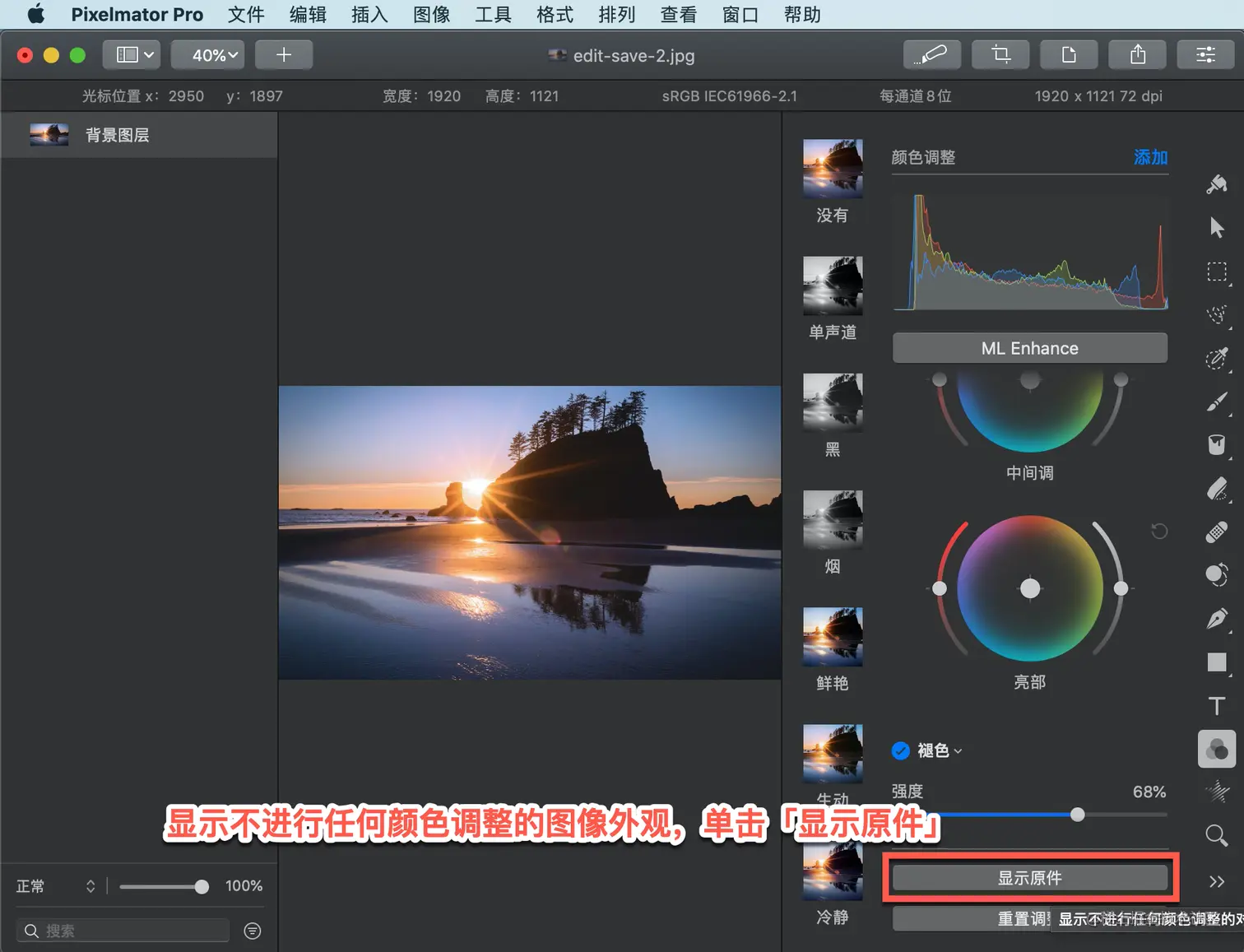Click the 显示原件 button
This screenshot has height=952, width=1244.
tap(1030, 878)
